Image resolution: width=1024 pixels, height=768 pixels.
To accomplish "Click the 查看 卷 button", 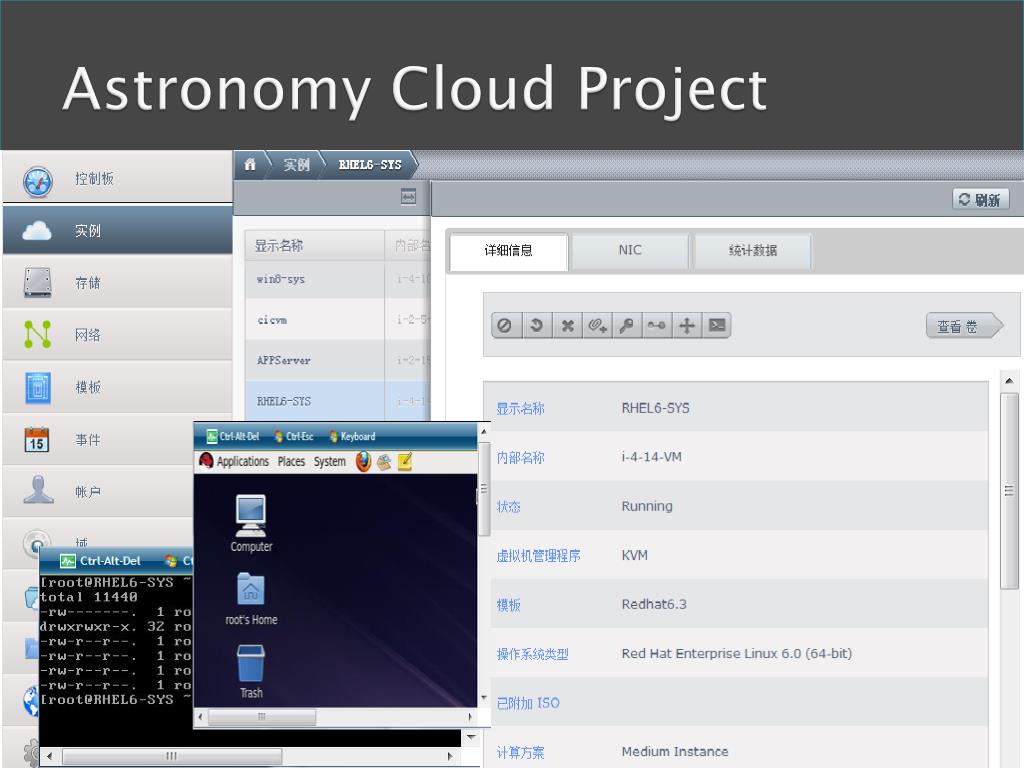I will coord(963,326).
